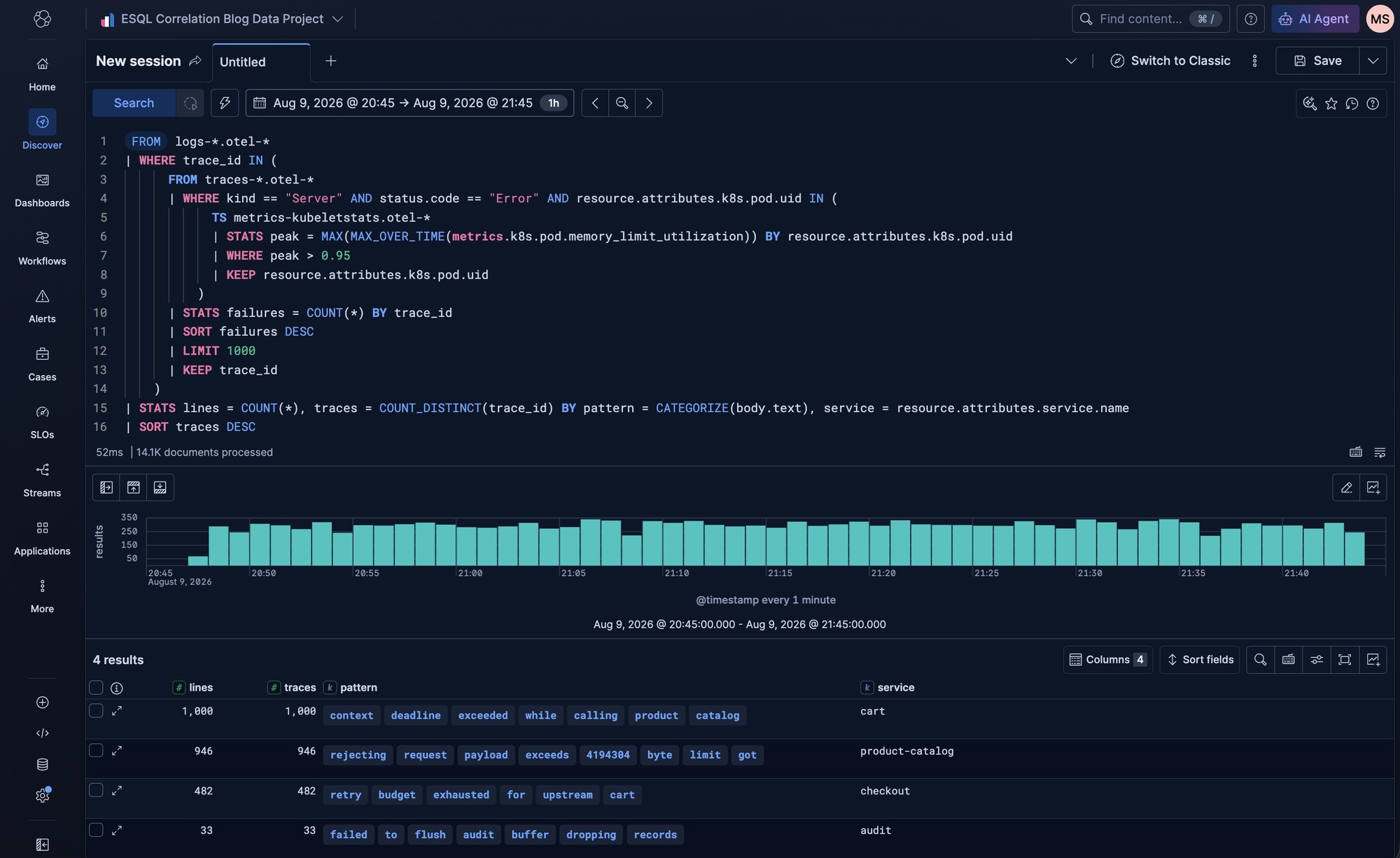Open settings gear icon in sidebar
Screen dimensions: 1400x858
coord(42,796)
